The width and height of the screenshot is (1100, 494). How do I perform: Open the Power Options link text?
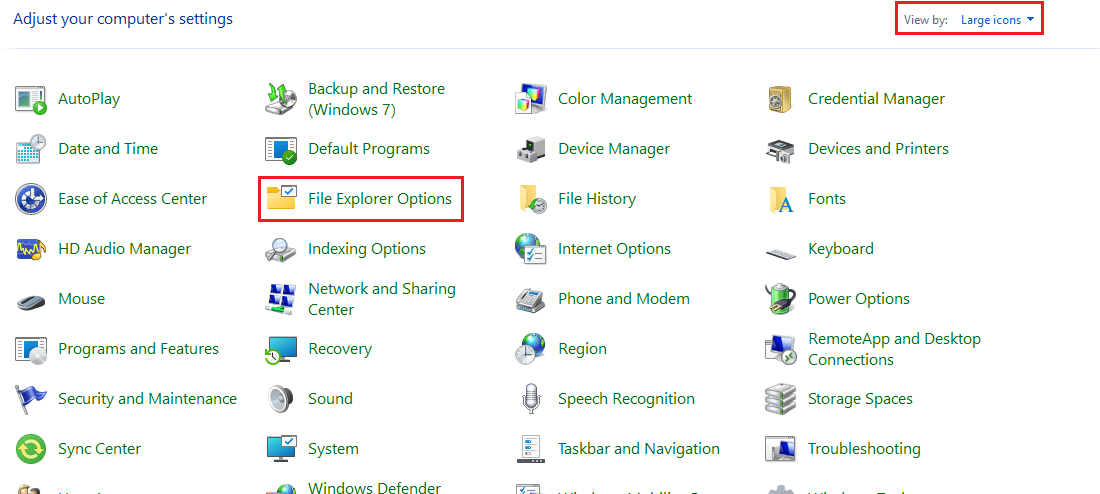(x=859, y=299)
